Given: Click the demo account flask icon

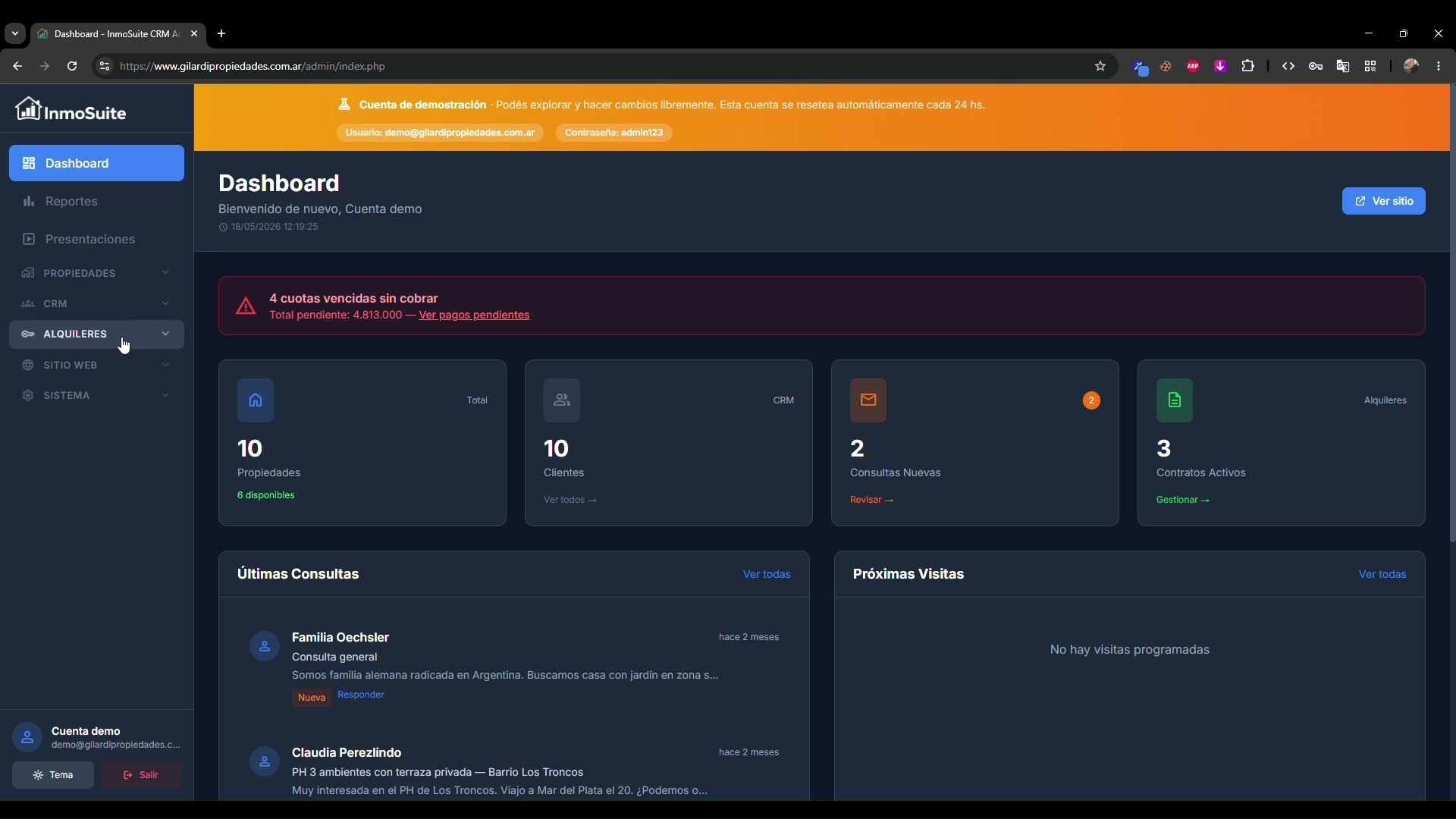Looking at the screenshot, I should pos(344,105).
